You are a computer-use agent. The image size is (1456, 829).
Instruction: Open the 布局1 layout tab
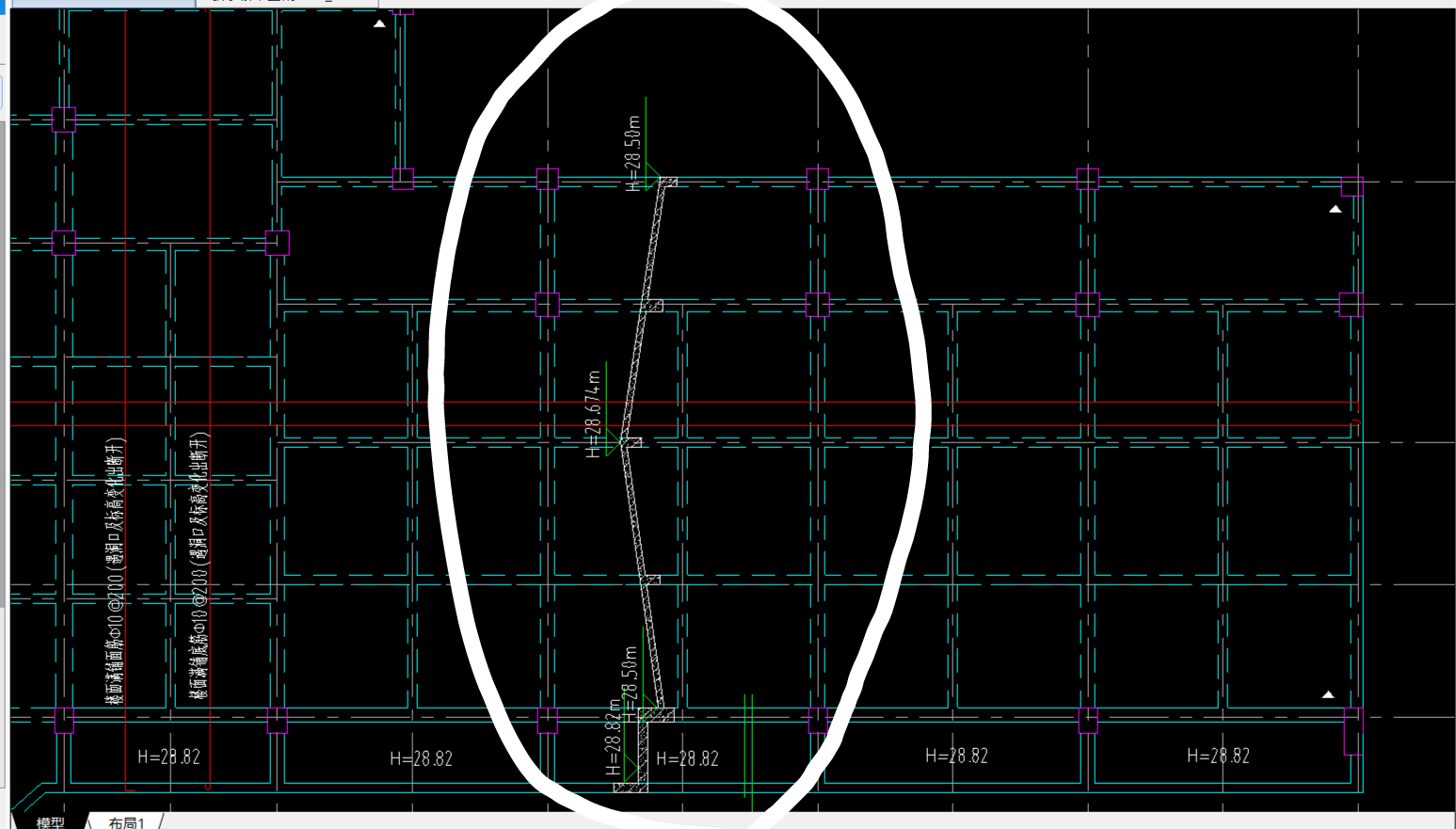(126, 822)
